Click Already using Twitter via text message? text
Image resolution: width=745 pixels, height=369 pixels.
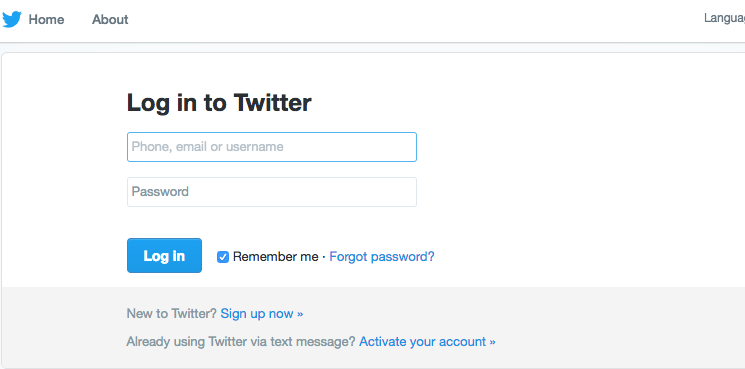tap(241, 342)
